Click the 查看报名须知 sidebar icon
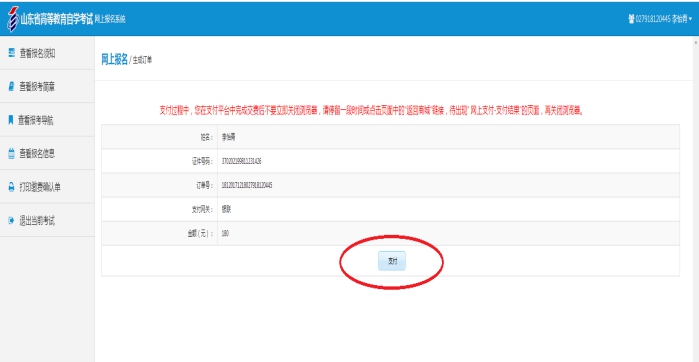Viewport: 699px width, 362px height. [x=12, y=53]
